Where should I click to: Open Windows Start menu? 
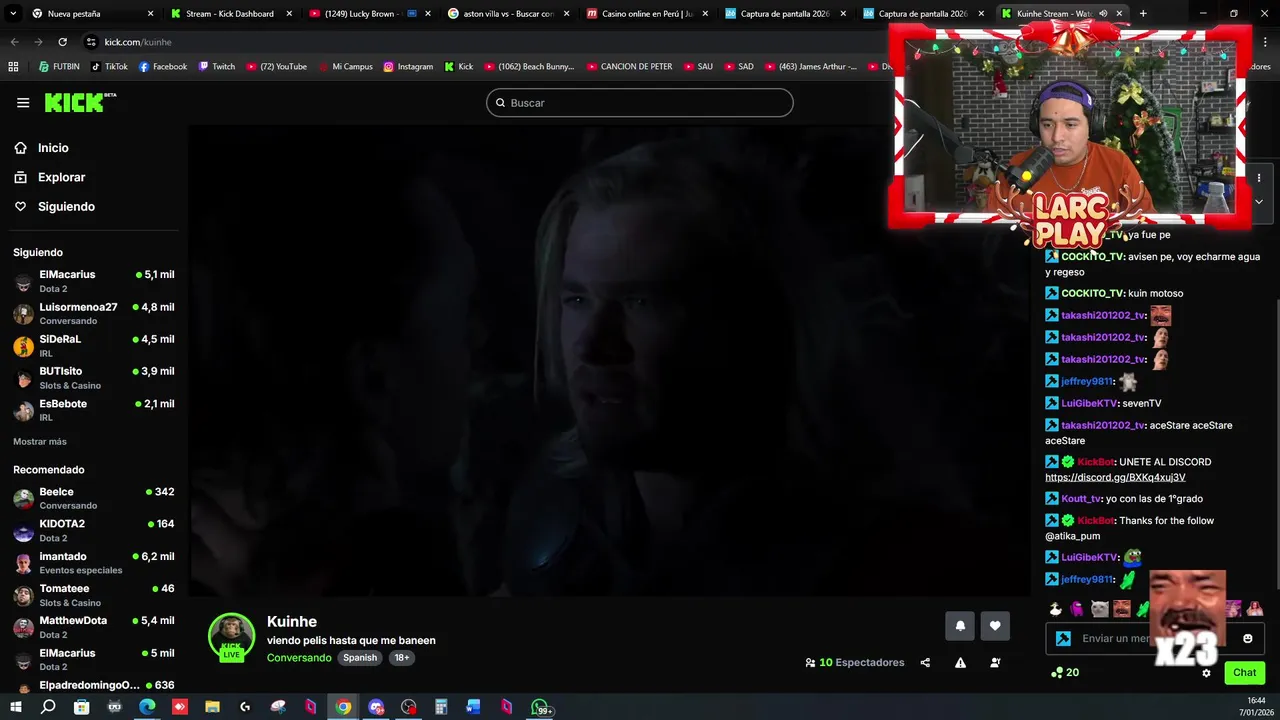coord(15,707)
